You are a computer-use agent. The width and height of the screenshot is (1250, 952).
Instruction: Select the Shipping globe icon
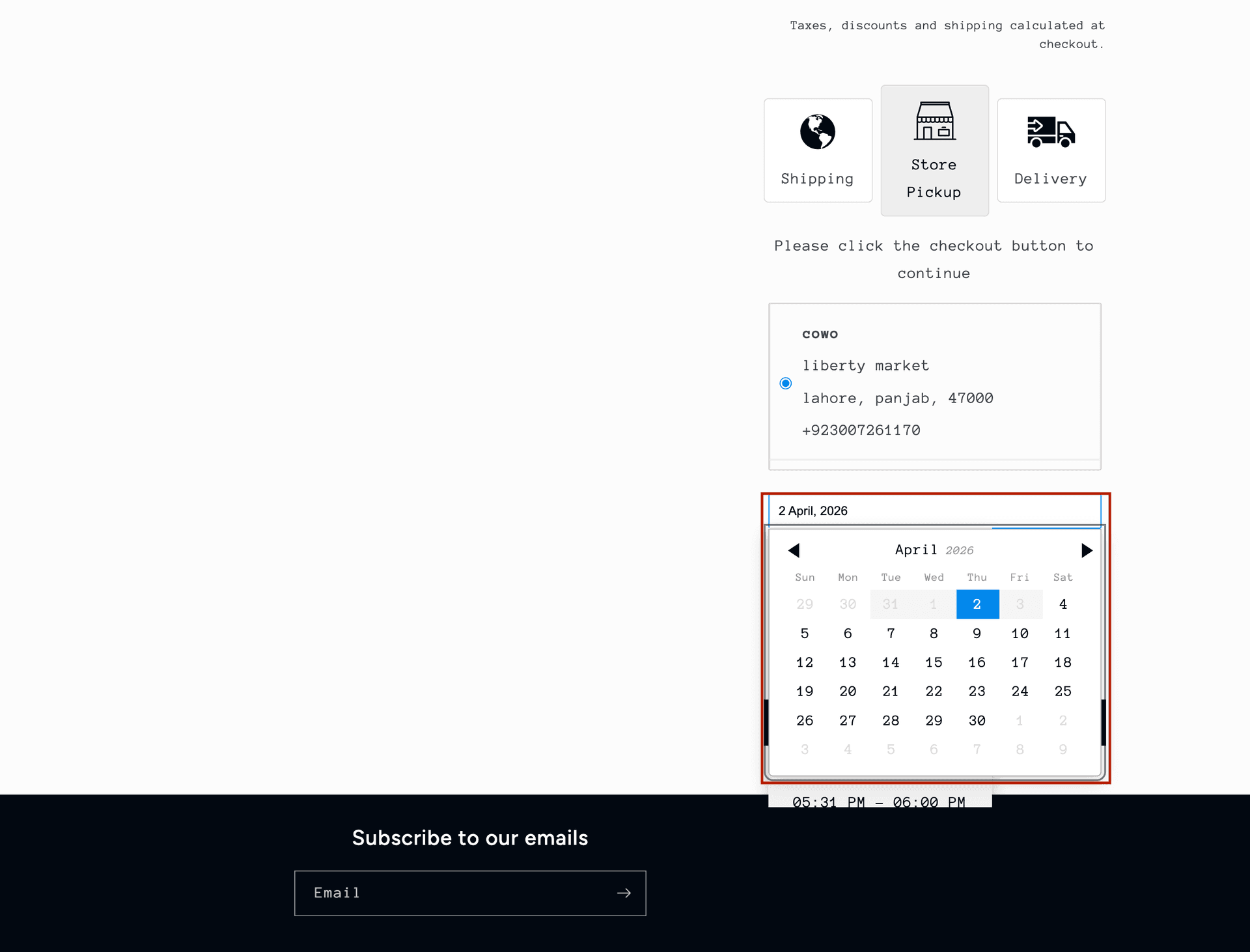click(x=817, y=132)
